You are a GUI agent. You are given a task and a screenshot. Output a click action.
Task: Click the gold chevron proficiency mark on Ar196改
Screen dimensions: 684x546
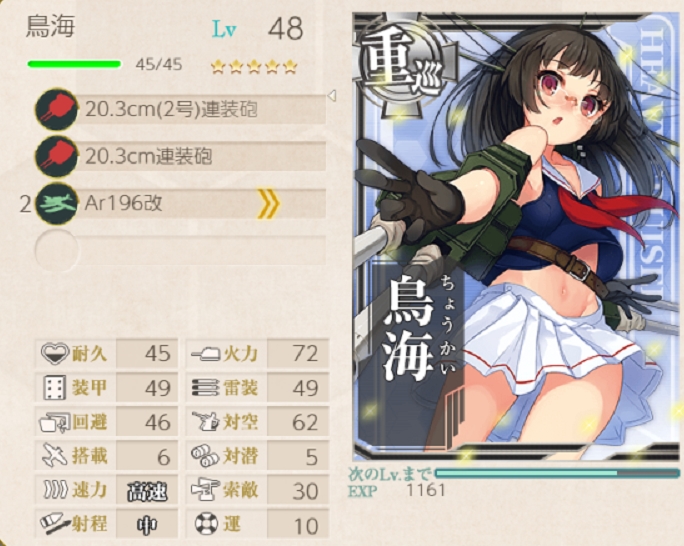(x=267, y=203)
